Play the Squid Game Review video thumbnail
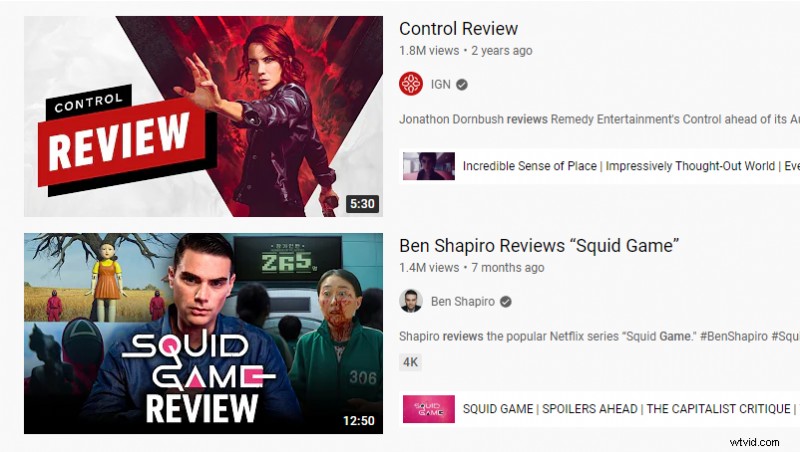Screen dimensions: 800x452 coord(204,334)
